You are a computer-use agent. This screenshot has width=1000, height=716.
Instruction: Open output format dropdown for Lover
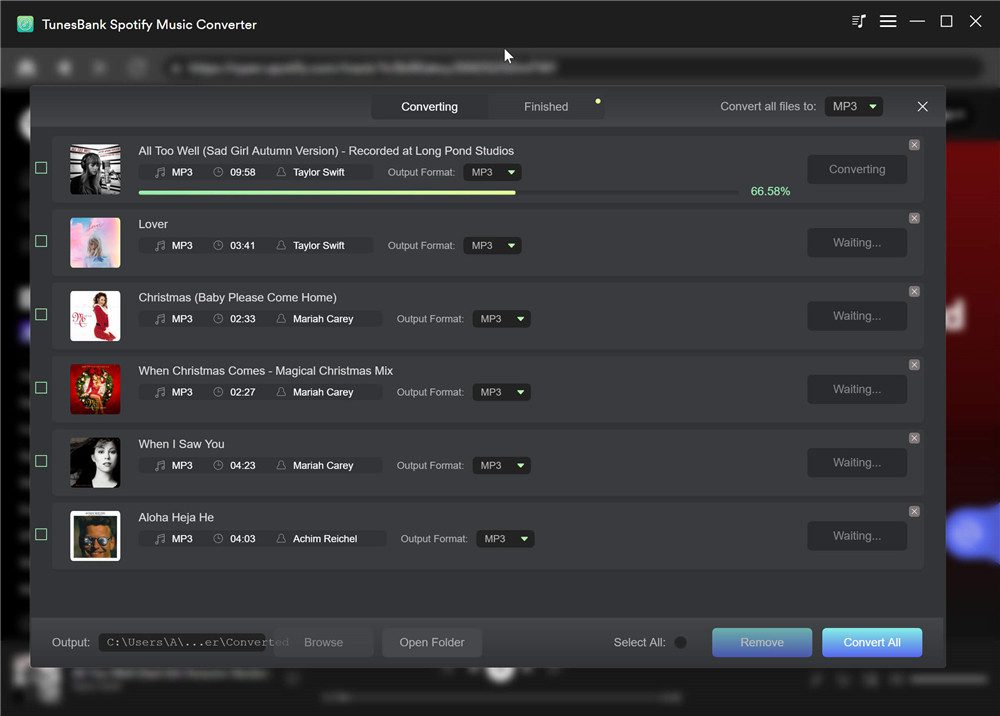click(492, 245)
